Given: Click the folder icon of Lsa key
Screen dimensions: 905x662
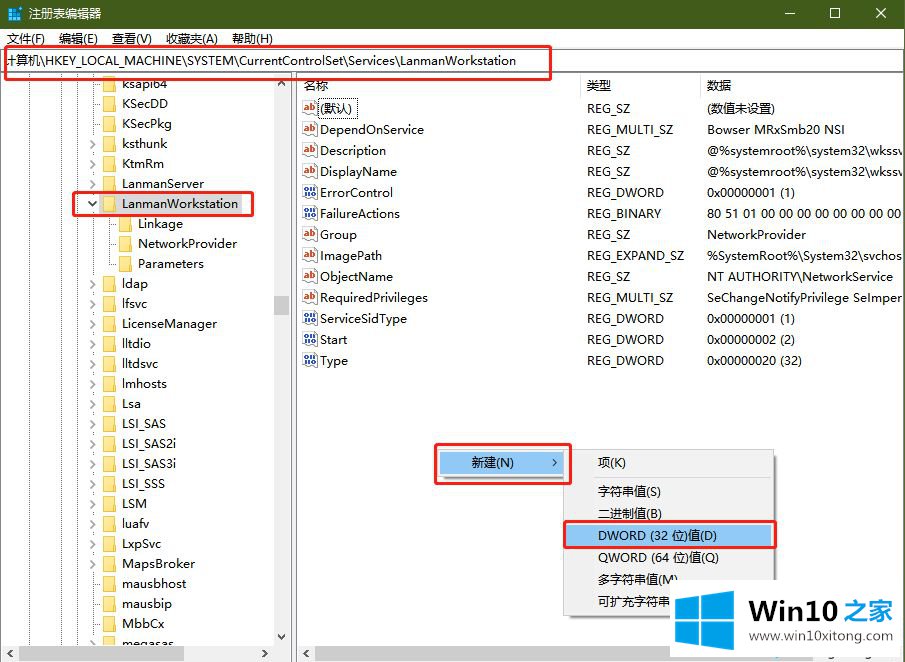Looking at the screenshot, I should click(x=109, y=403).
